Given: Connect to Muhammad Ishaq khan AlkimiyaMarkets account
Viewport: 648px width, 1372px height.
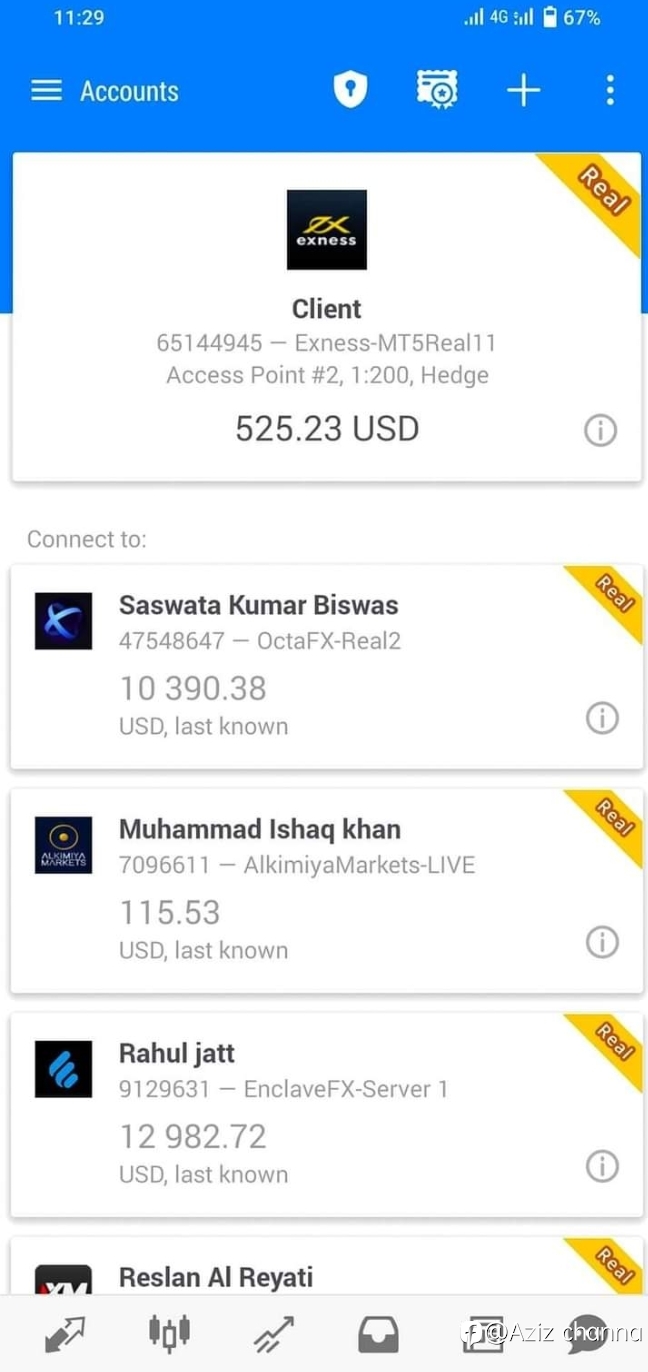Looking at the screenshot, I should 326,891.
